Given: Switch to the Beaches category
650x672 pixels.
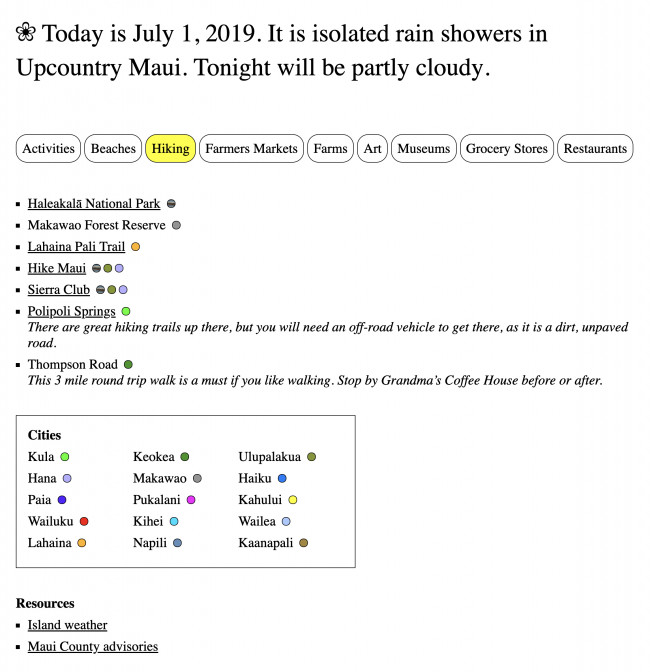Looking at the screenshot, I should (113, 149).
